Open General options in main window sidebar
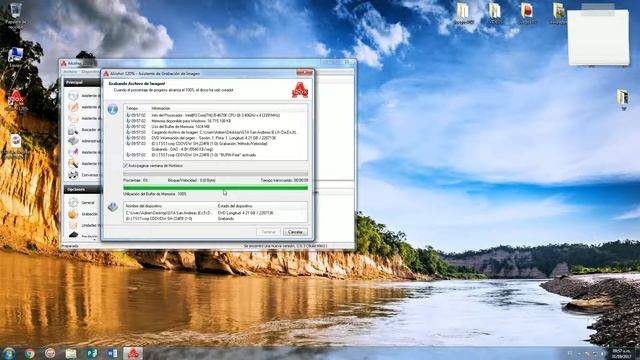The image size is (640, 360). [82, 203]
